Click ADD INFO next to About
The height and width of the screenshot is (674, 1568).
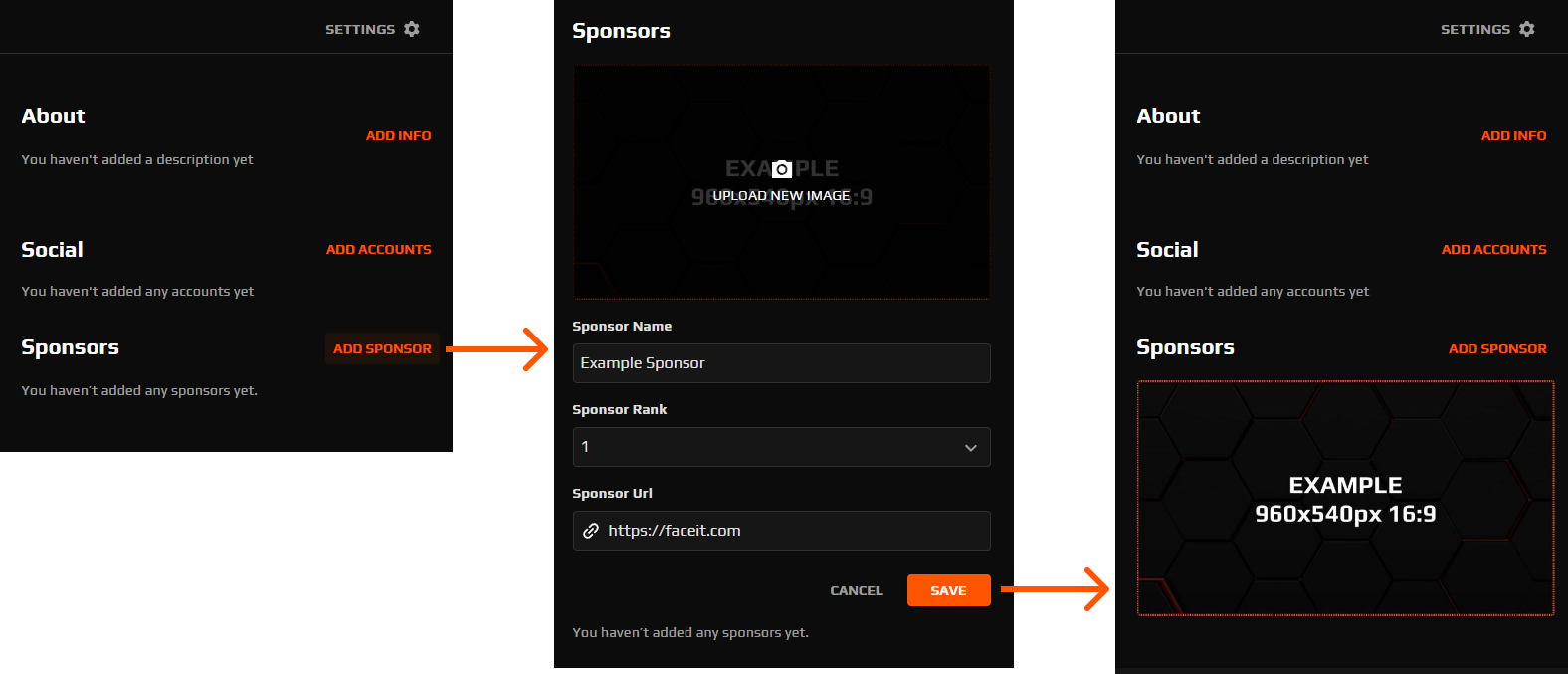[398, 135]
